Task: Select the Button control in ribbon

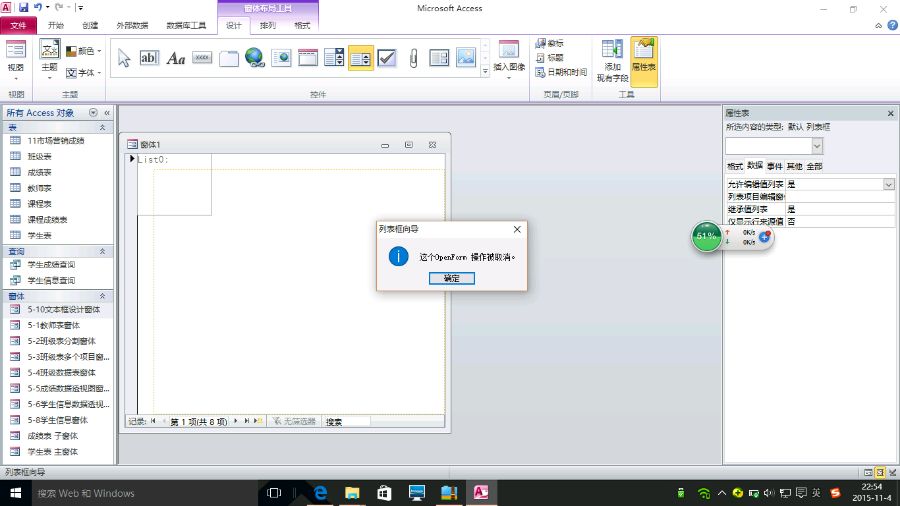Action: [x=202, y=58]
